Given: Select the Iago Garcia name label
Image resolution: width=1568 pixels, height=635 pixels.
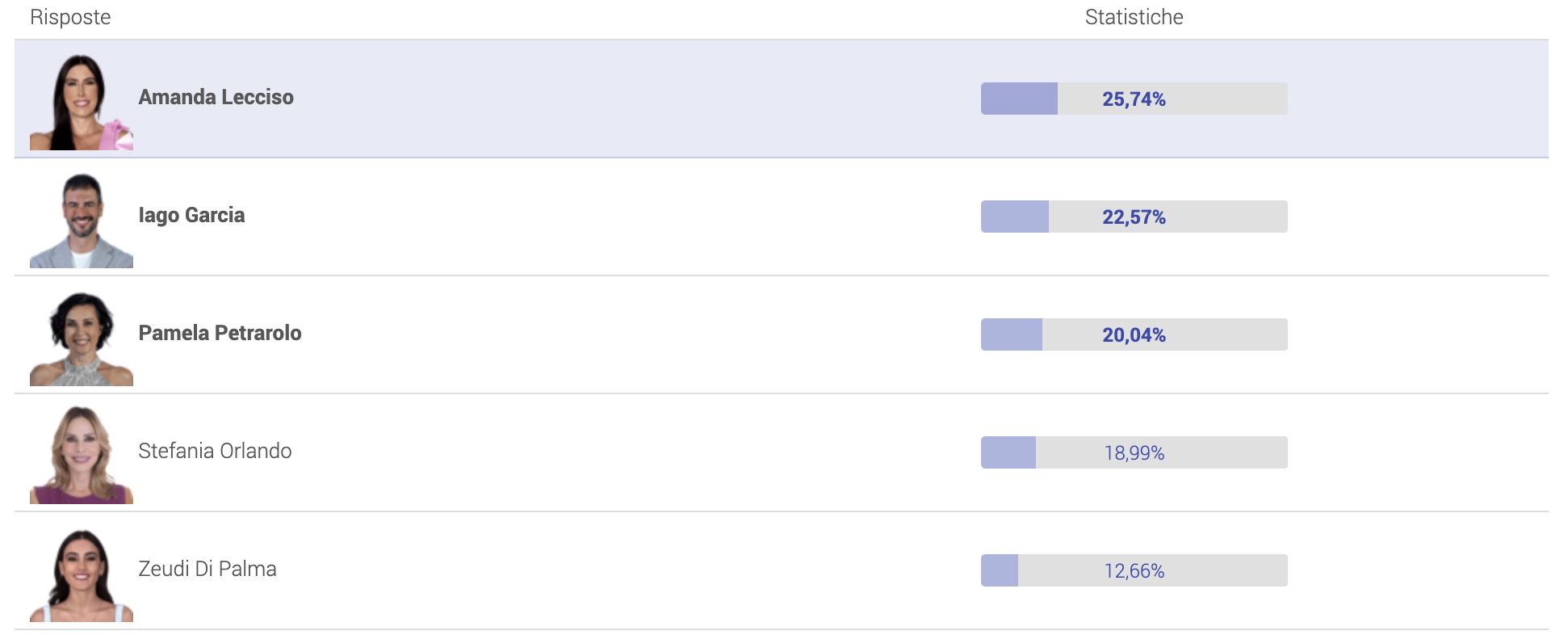Looking at the screenshot, I should point(191,215).
